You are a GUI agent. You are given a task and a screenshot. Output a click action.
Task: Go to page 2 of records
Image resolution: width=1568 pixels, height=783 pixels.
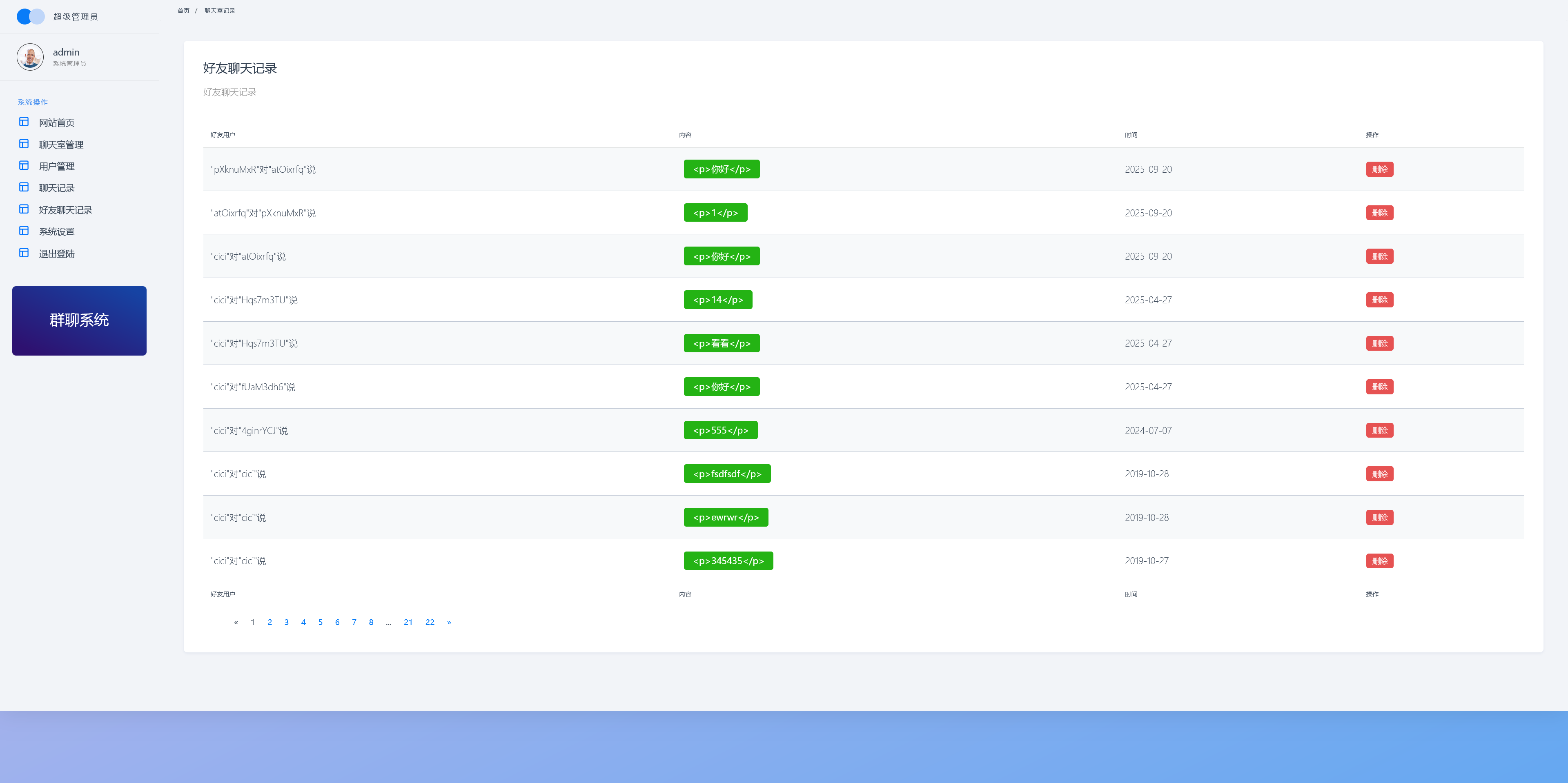(269, 622)
